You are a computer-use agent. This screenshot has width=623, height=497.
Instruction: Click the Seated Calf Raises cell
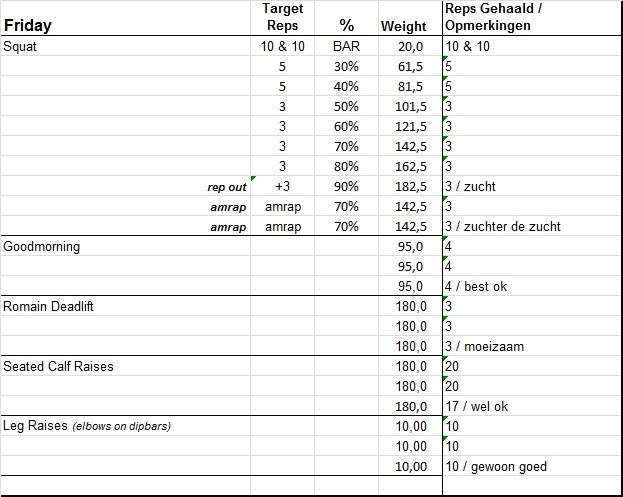coord(59,367)
